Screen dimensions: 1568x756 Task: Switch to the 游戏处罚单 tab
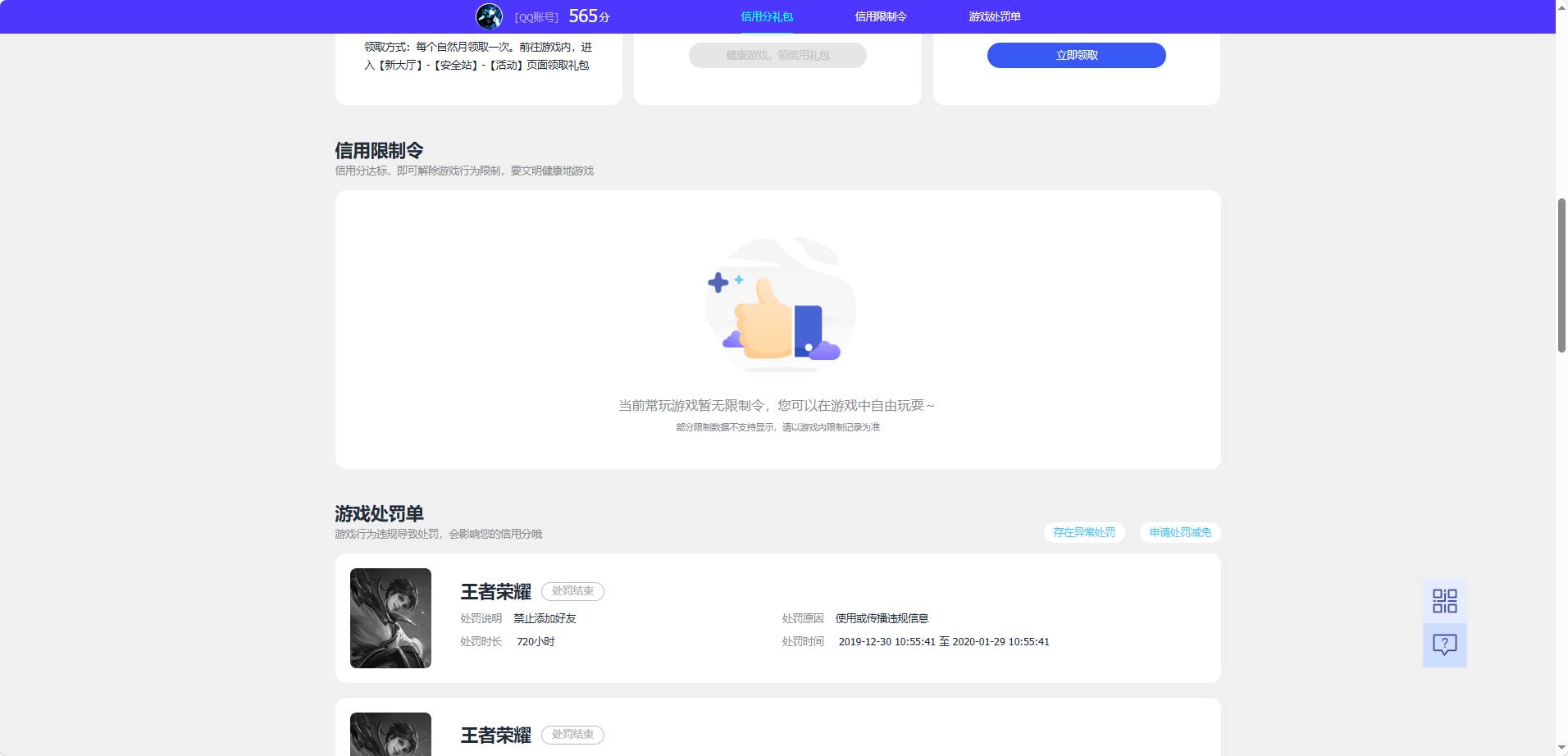pyautogui.click(x=995, y=16)
